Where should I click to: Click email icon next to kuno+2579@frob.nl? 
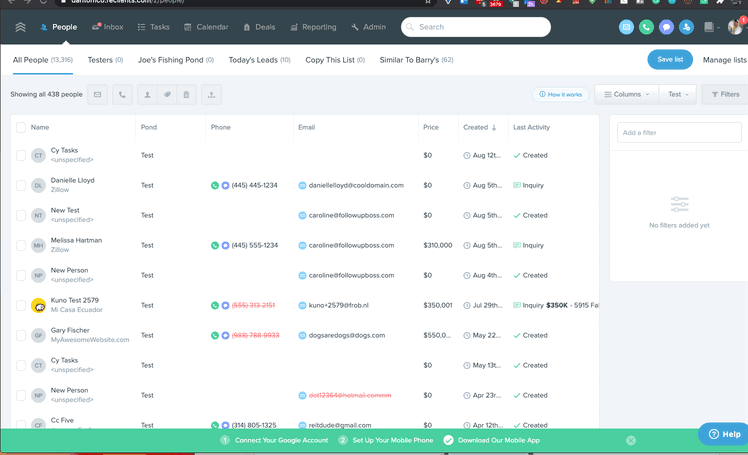pyautogui.click(x=302, y=306)
